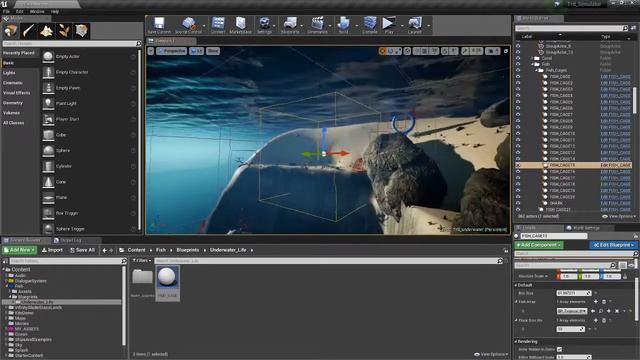This screenshot has width=640, height=360.
Task: Click the Add Component button
Action: pos(538,245)
